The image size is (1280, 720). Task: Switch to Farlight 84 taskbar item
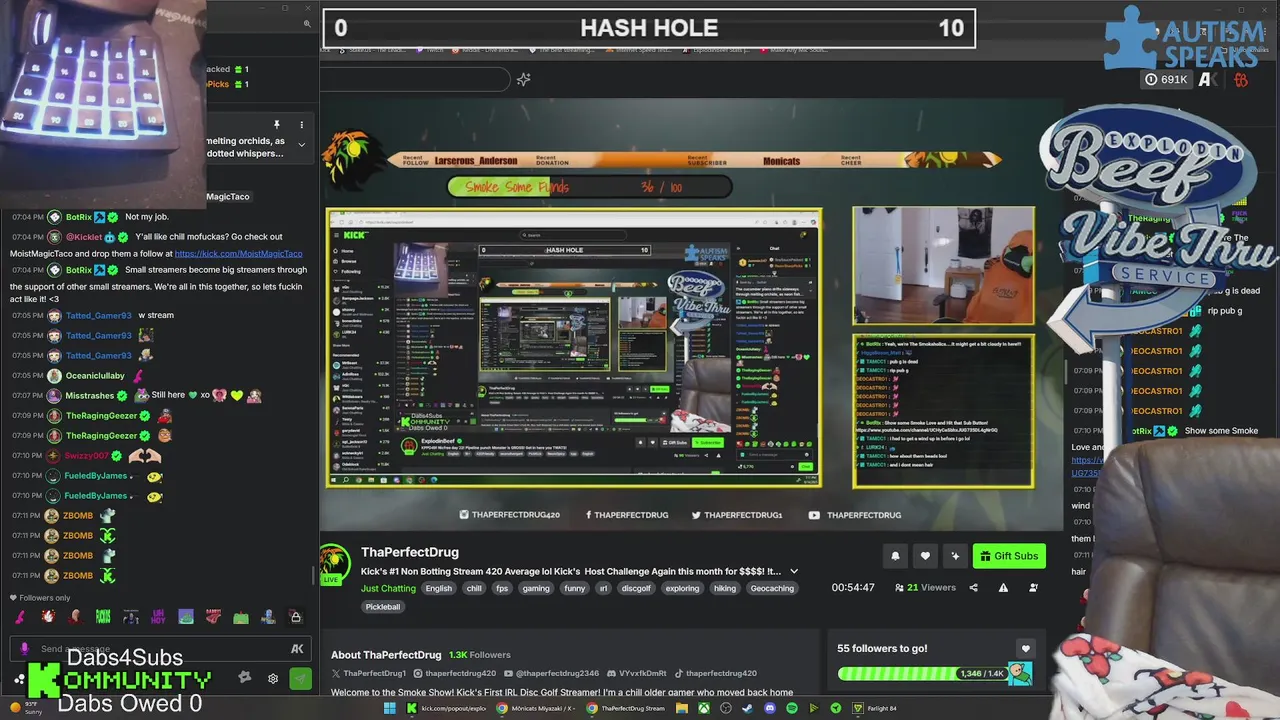(874, 708)
